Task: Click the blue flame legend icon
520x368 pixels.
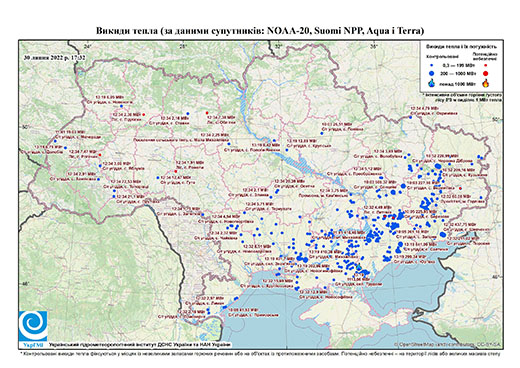Action: pyautogui.click(x=432, y=83)
